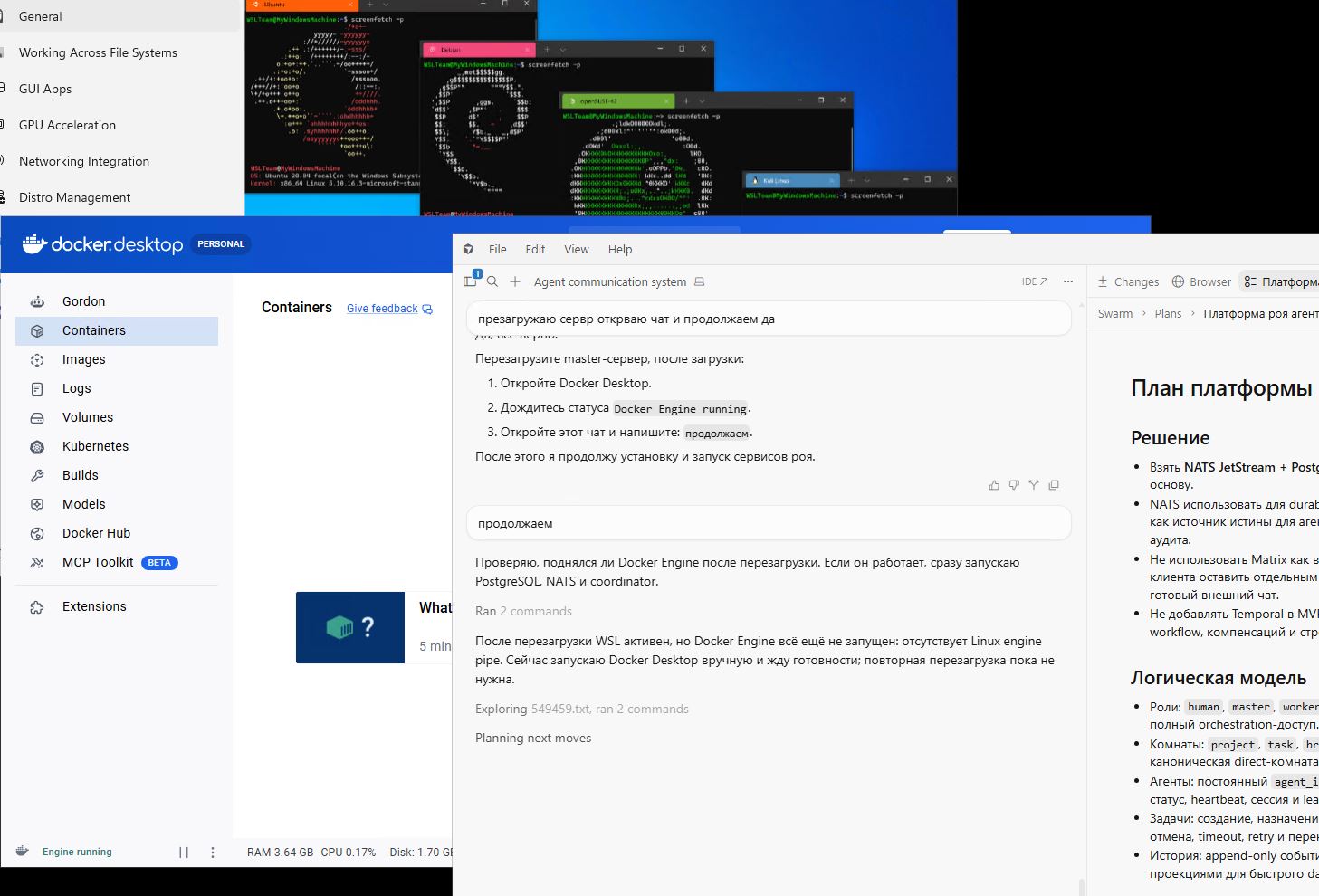1319x896 pixels.
Task: Click the laptop icon beside Agent communication system
Action: (x=699, y=281)
